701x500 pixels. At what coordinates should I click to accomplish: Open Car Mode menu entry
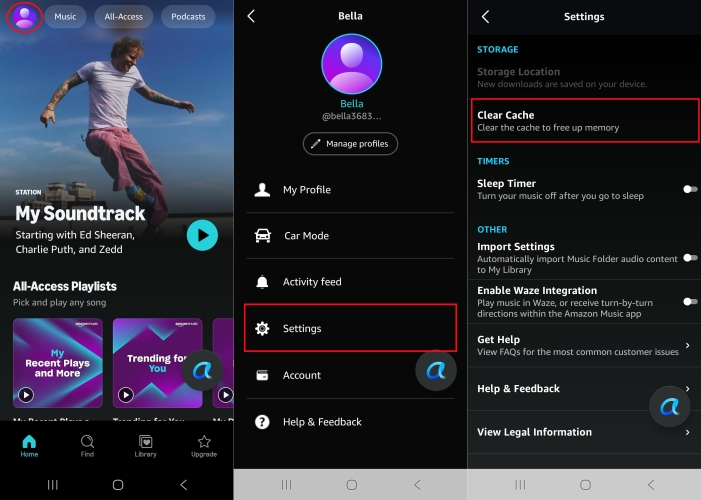tap(350, 236)
